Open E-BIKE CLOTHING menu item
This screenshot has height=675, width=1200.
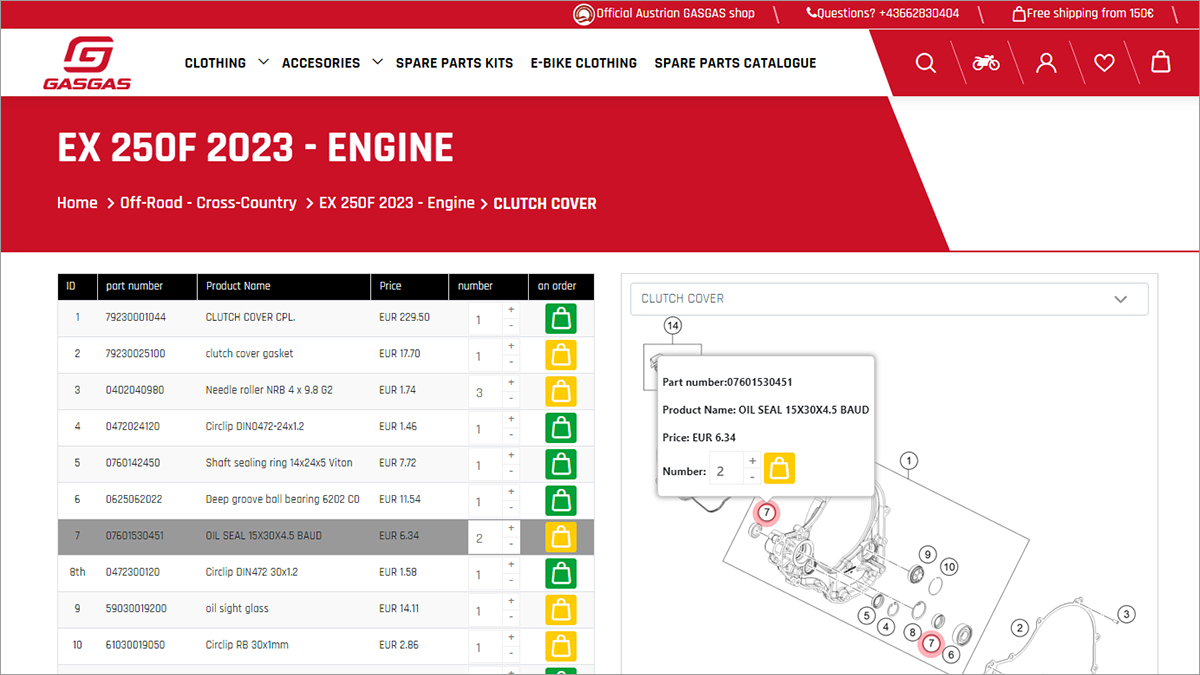[584, 63]
